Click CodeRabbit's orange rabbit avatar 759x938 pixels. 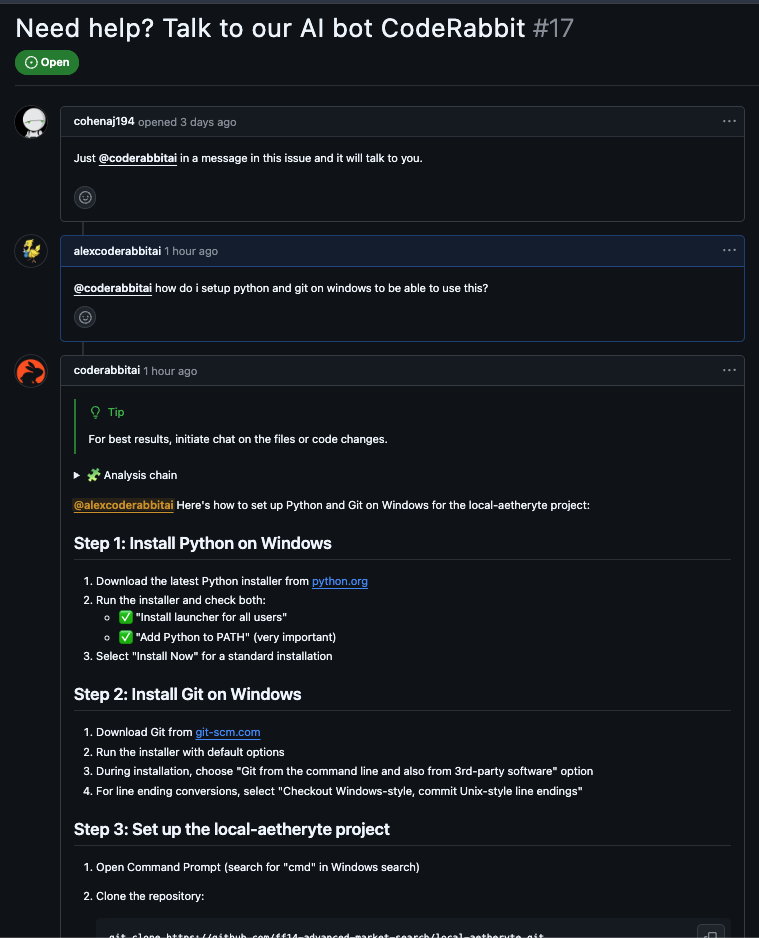click(x=31, y=371)
